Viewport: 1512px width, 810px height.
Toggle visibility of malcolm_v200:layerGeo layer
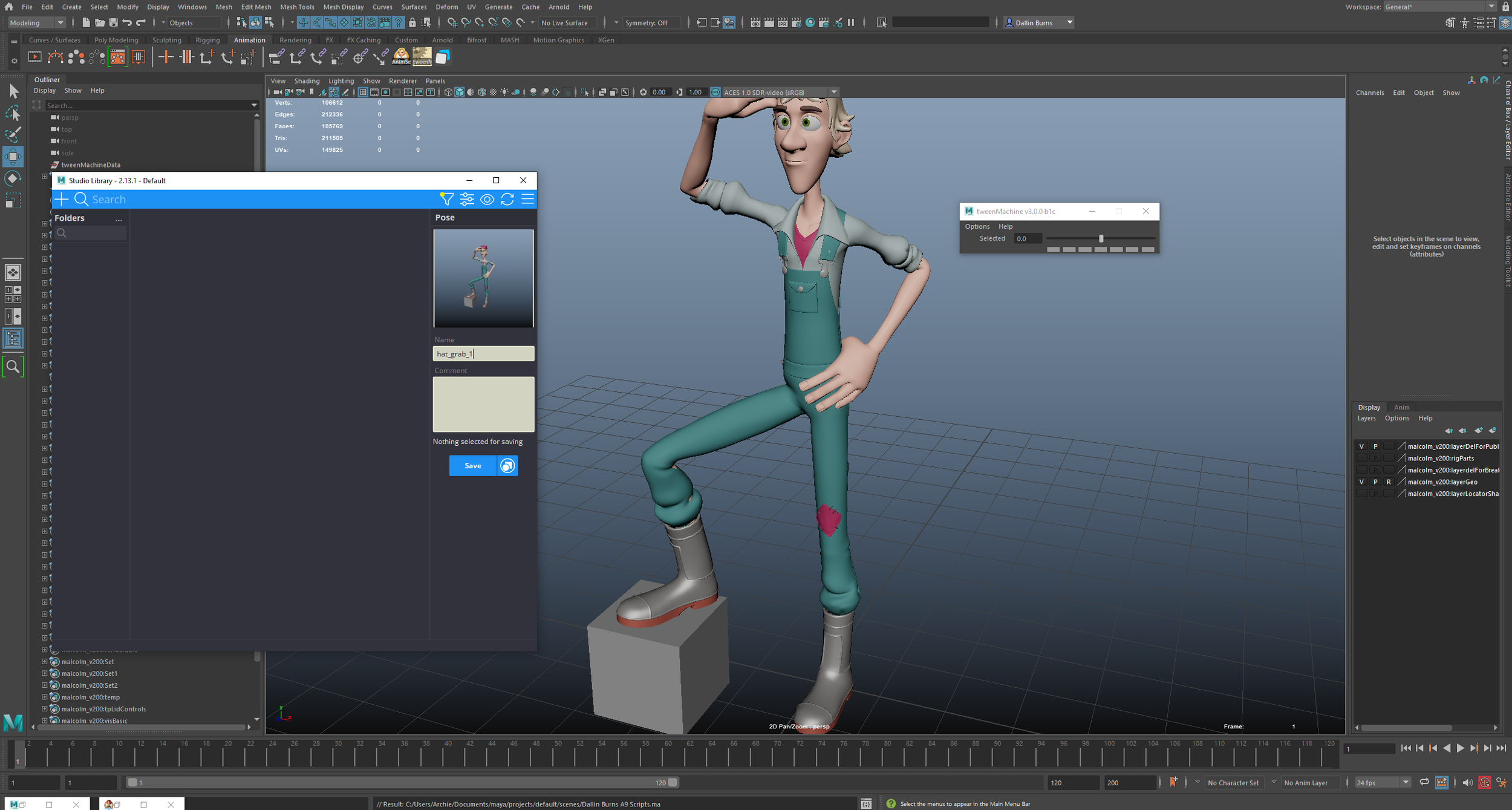pyautogui.click(x=1361, y=482)
